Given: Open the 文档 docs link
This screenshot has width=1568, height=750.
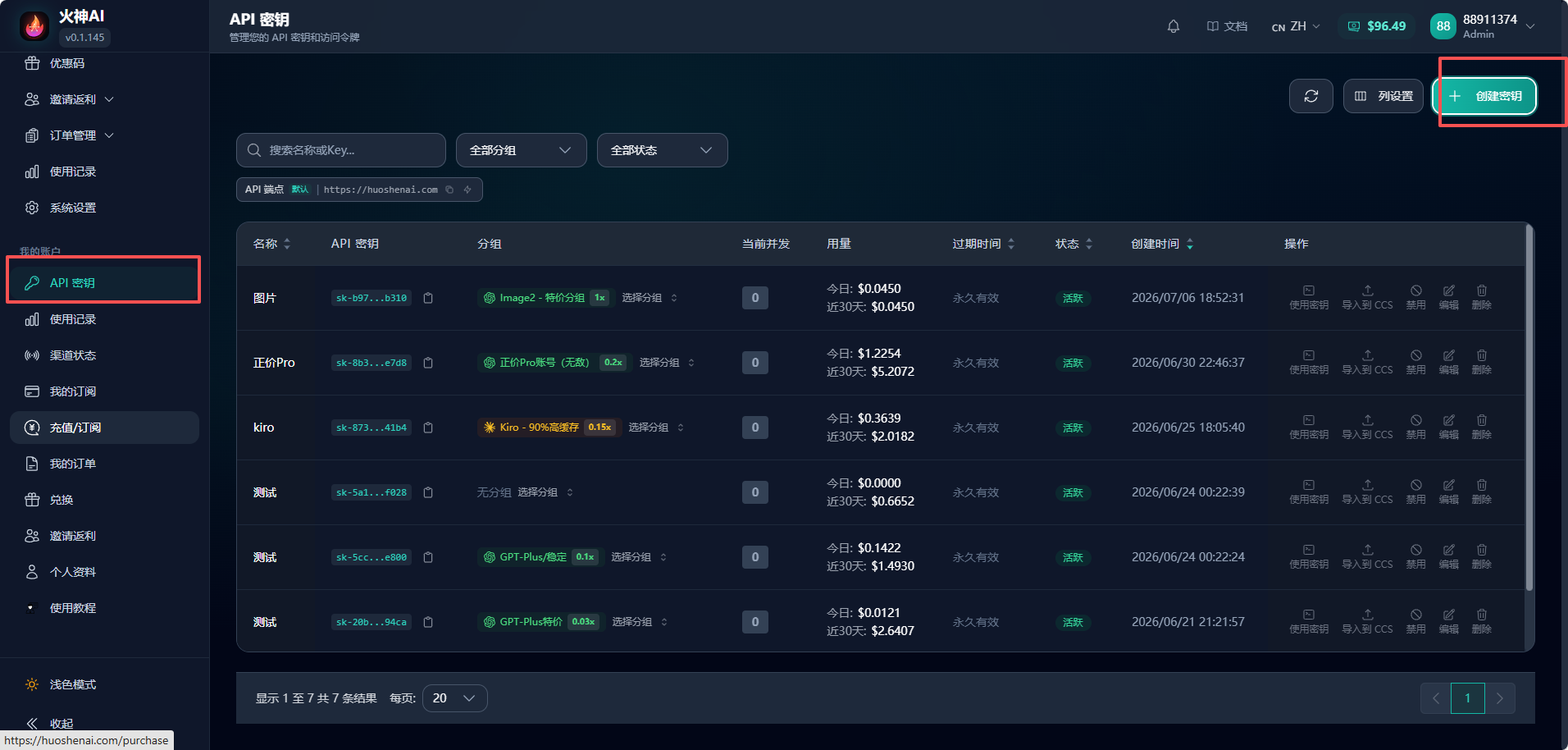Looking at the screenshot, I should (x=1227, y=26).
